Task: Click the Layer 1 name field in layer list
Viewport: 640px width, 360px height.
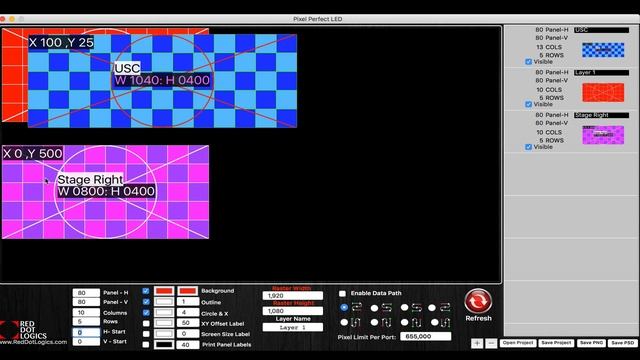Action: [x=602, y=73]
